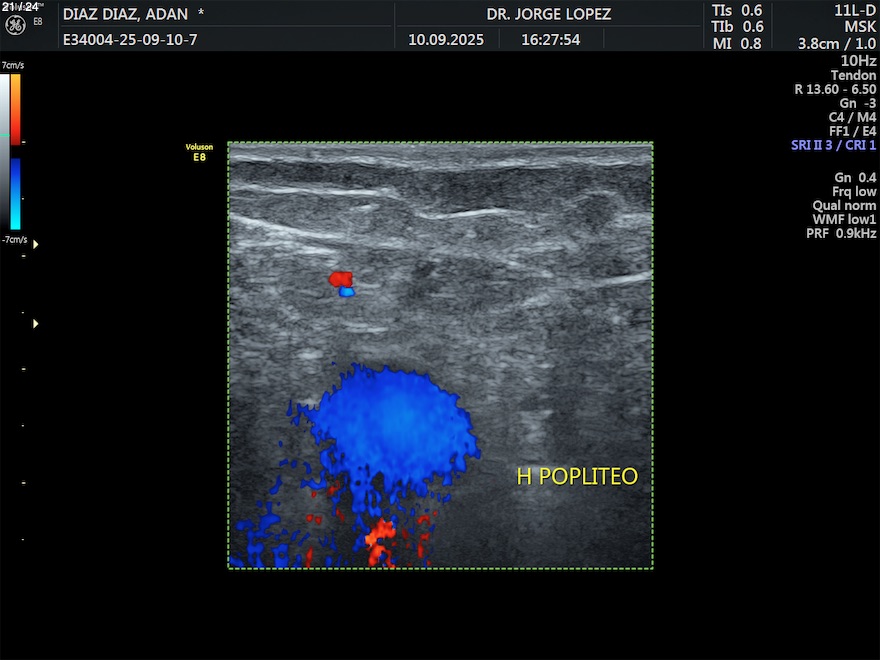880x660 pixels.
Task: Click the red-orange color velocity scale bar
Action: tap(15, 108)
